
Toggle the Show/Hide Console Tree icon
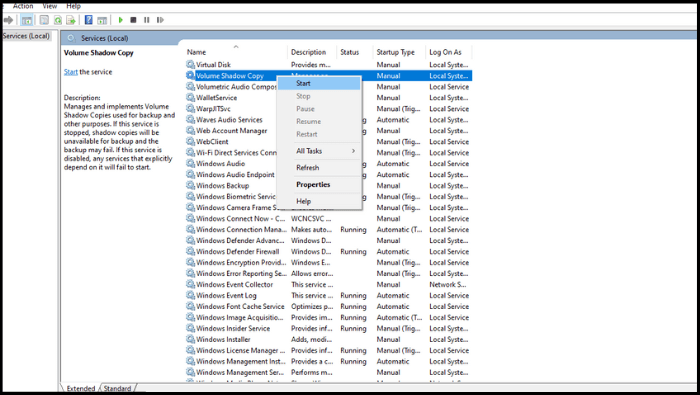coord(27,20)
